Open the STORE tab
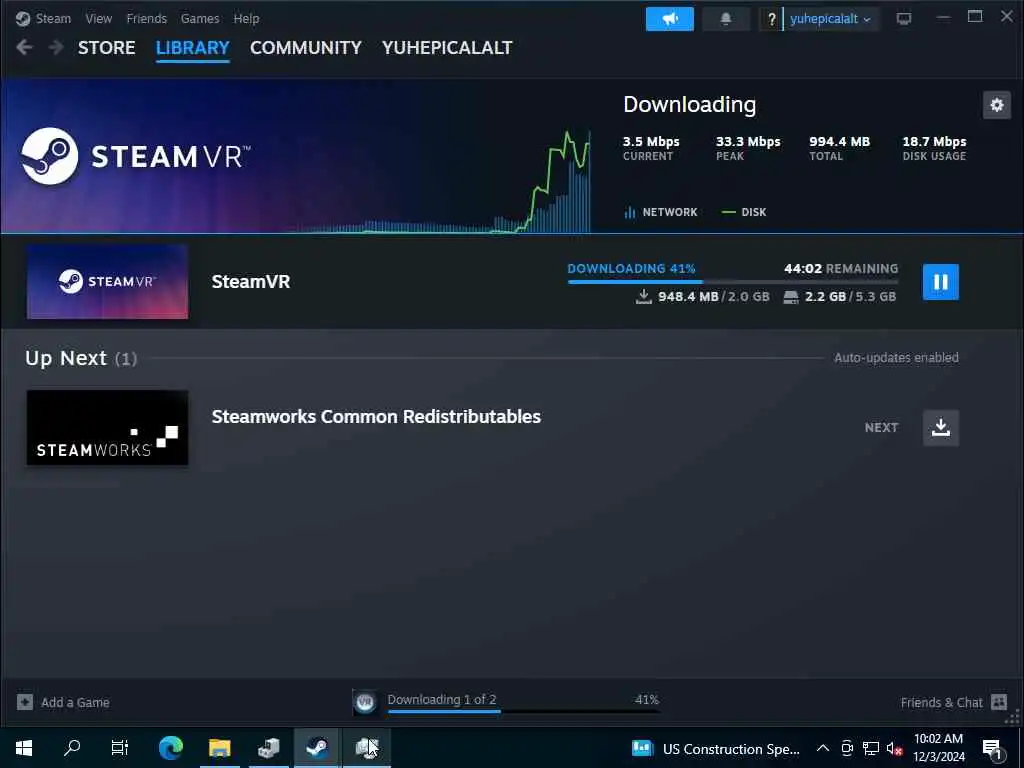This screenshot has width=1024, height=768. click(106, 48)
